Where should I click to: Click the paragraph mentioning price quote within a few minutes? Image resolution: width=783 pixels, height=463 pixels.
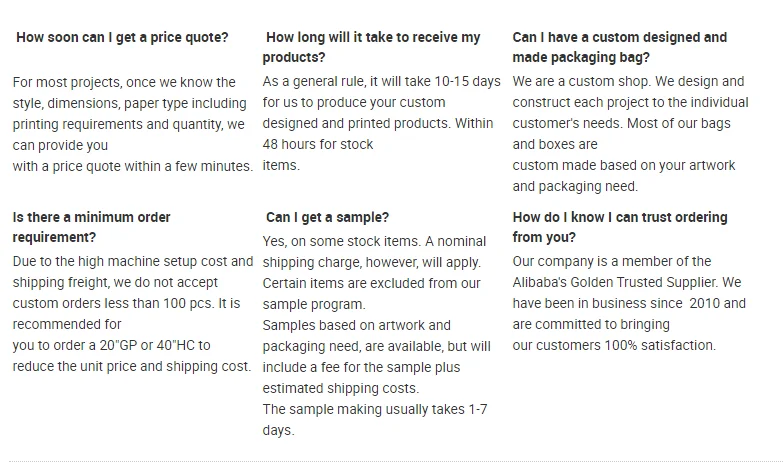(x=133, y=124)
